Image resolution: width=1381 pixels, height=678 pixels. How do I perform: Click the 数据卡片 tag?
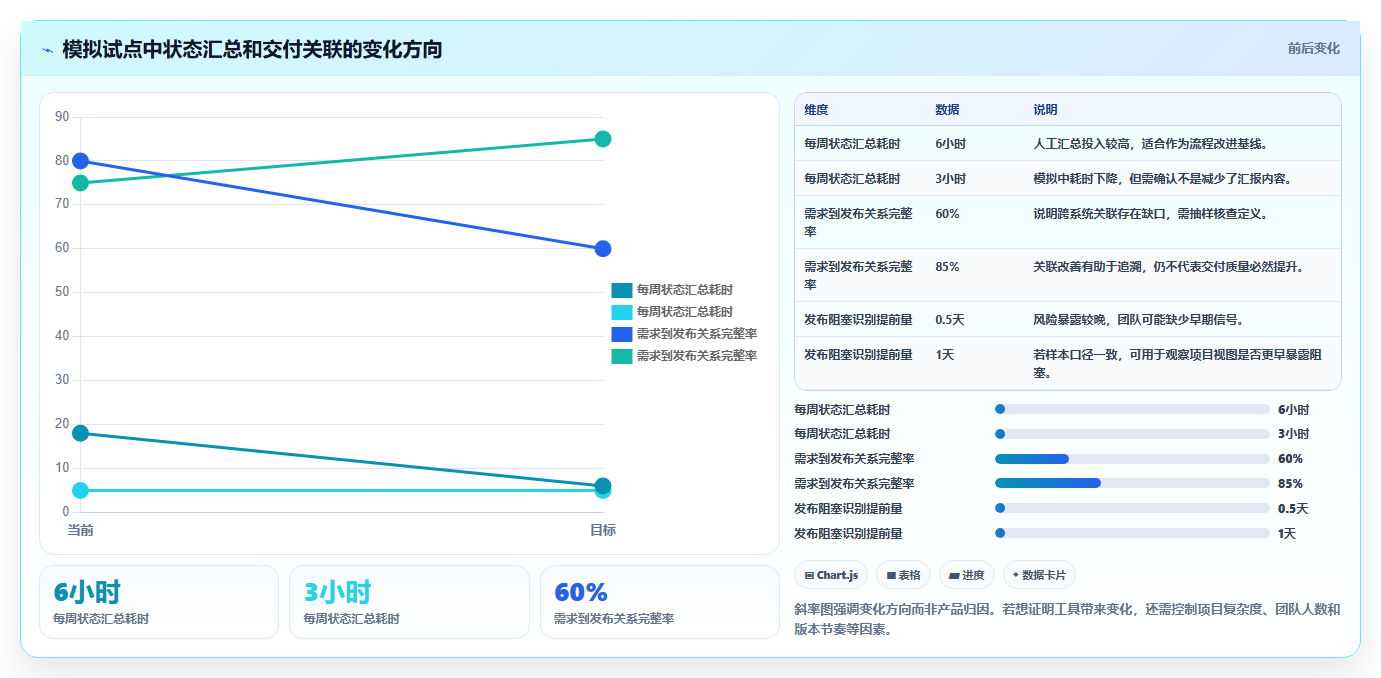(1039, 575)
